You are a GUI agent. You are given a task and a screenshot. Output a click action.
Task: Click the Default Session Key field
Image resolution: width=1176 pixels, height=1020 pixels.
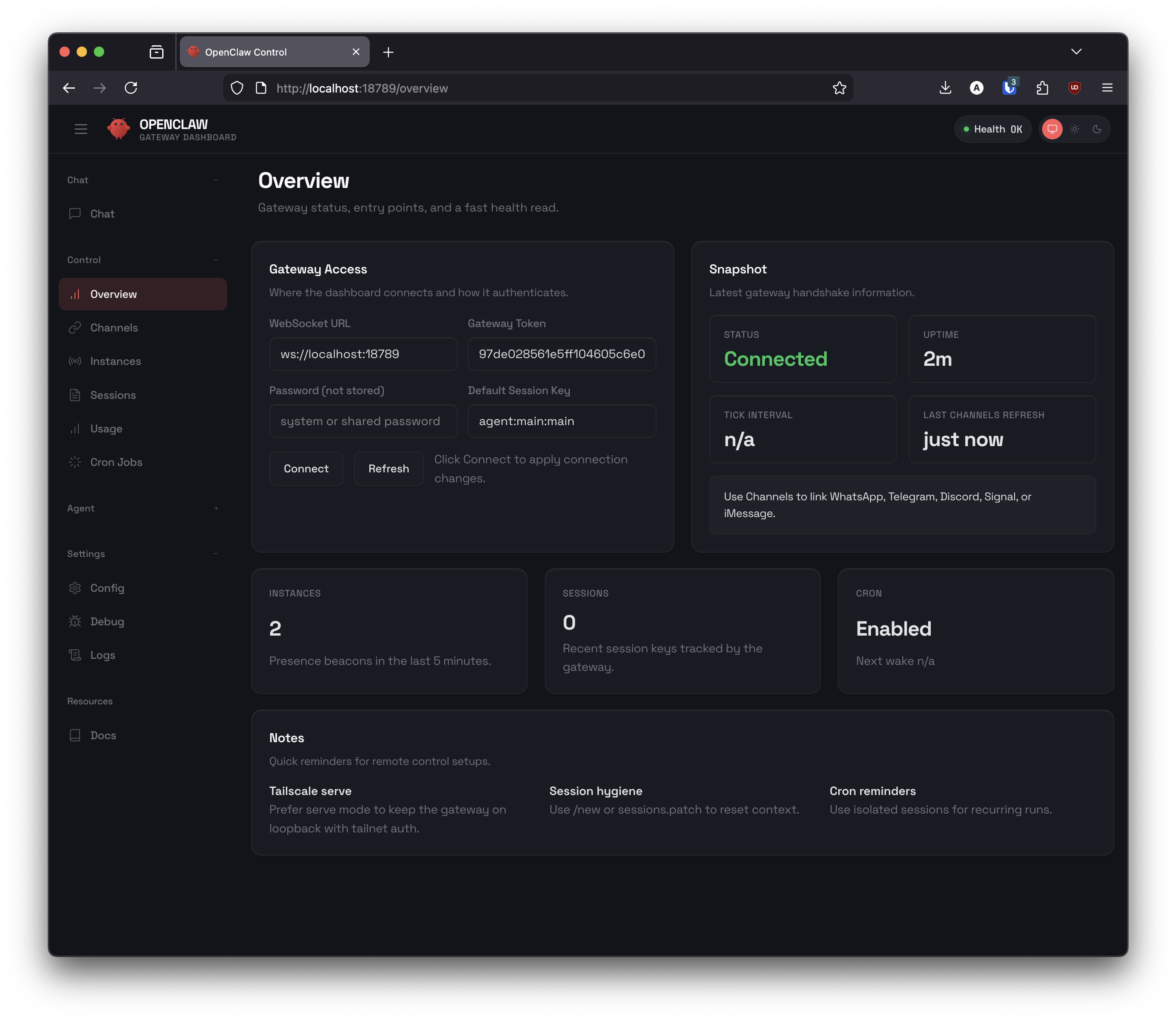pyautogui.click(x=562, y=421)
